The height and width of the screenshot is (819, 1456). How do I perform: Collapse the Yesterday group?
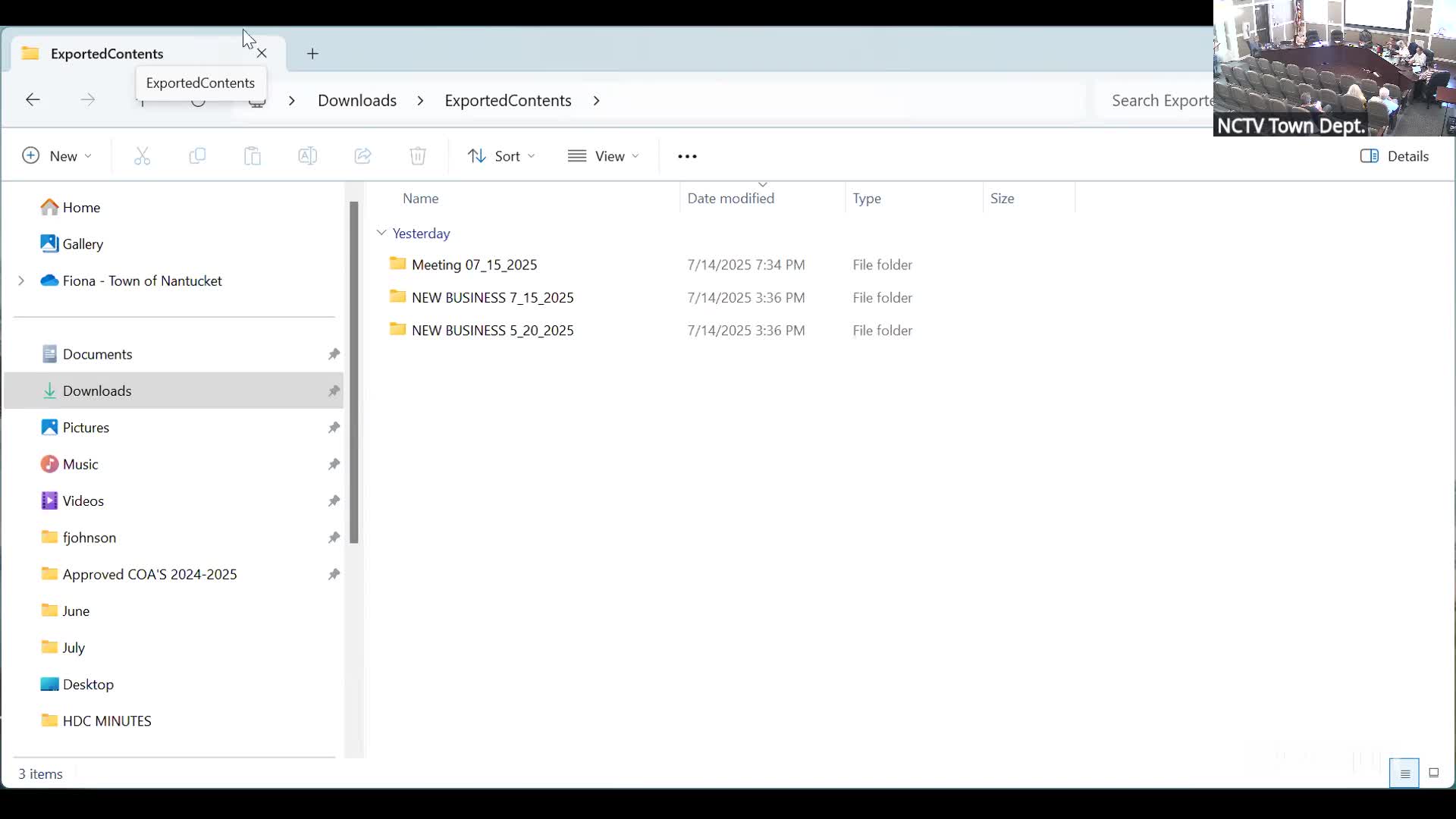381,233
